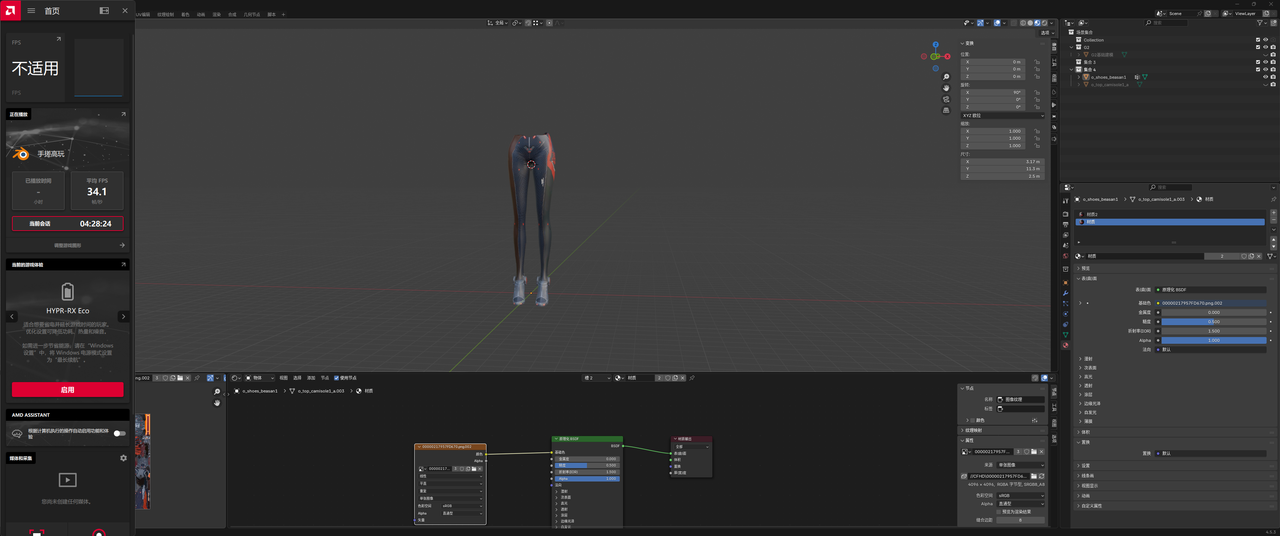1280x536 pixels.
Task: Open the material tab in properties editor
Action: 1066,345
